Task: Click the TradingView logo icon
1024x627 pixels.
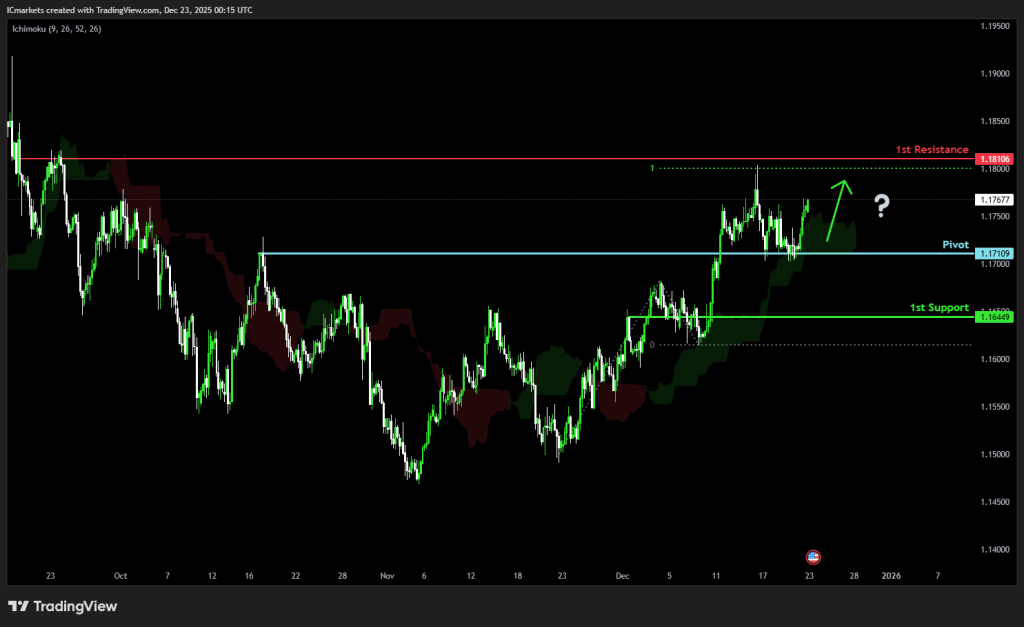Action: point(18,606)
